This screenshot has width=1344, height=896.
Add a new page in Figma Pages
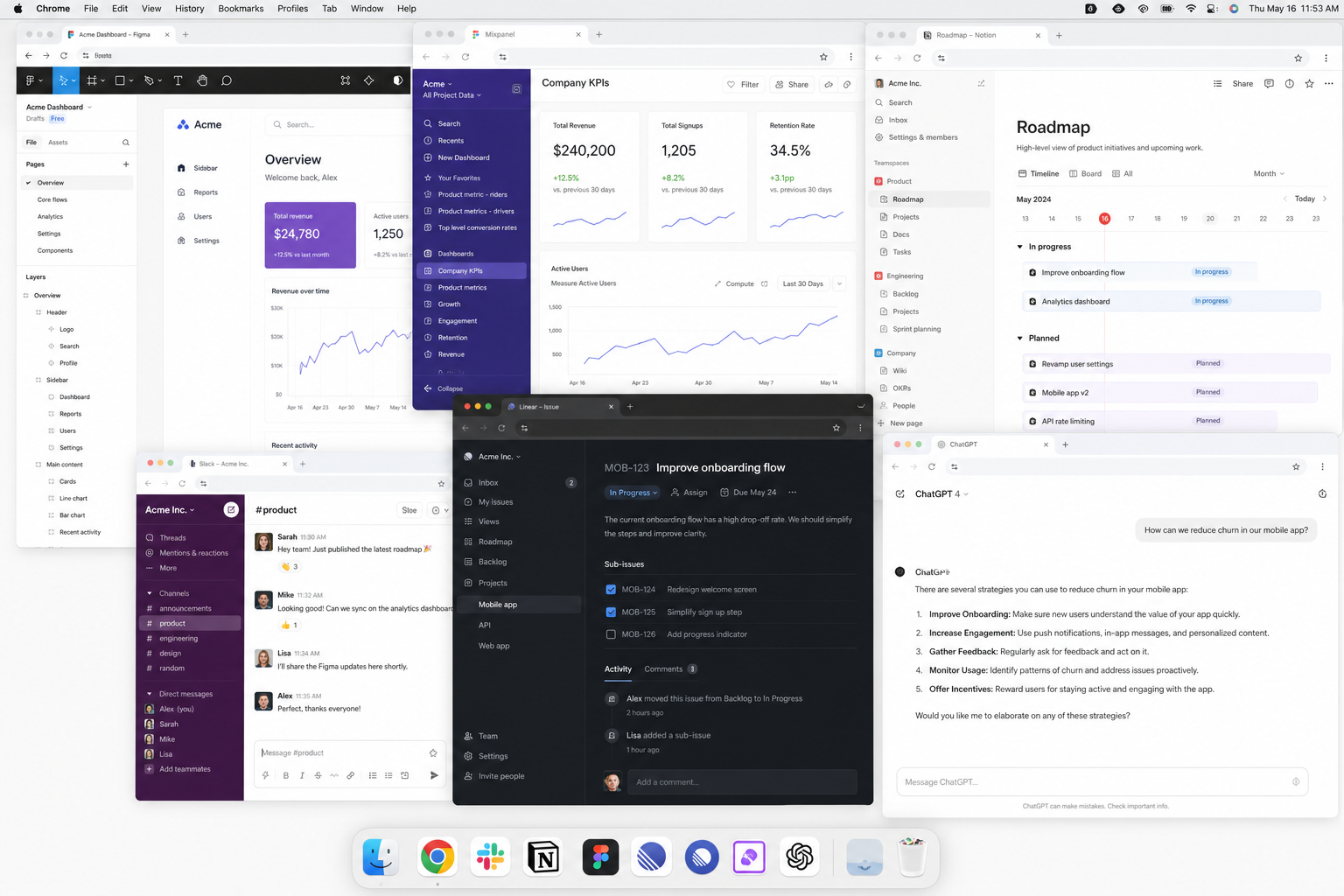(126, 164)
